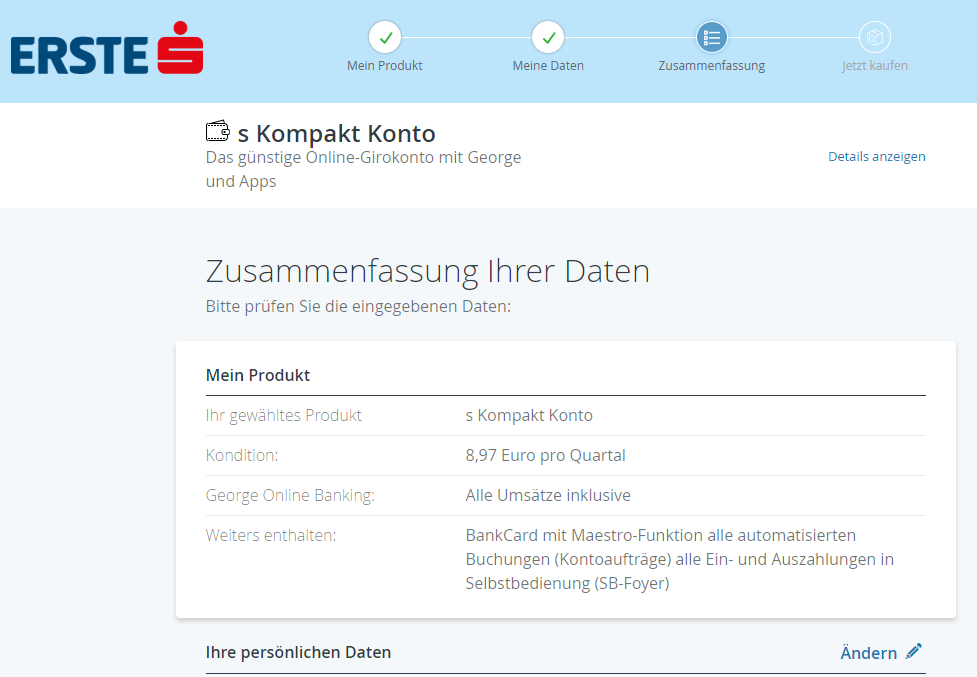The height and width of the screenshot is (677, 977).
Task: Click the Jetzt kaufen package step icon
Action: (875, 37)
